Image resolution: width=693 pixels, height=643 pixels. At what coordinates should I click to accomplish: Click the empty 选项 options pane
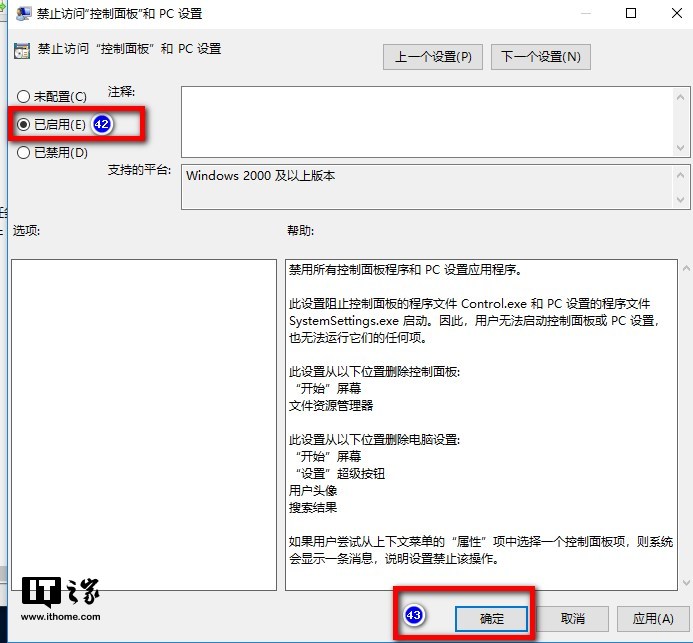[x=144, y=425]
